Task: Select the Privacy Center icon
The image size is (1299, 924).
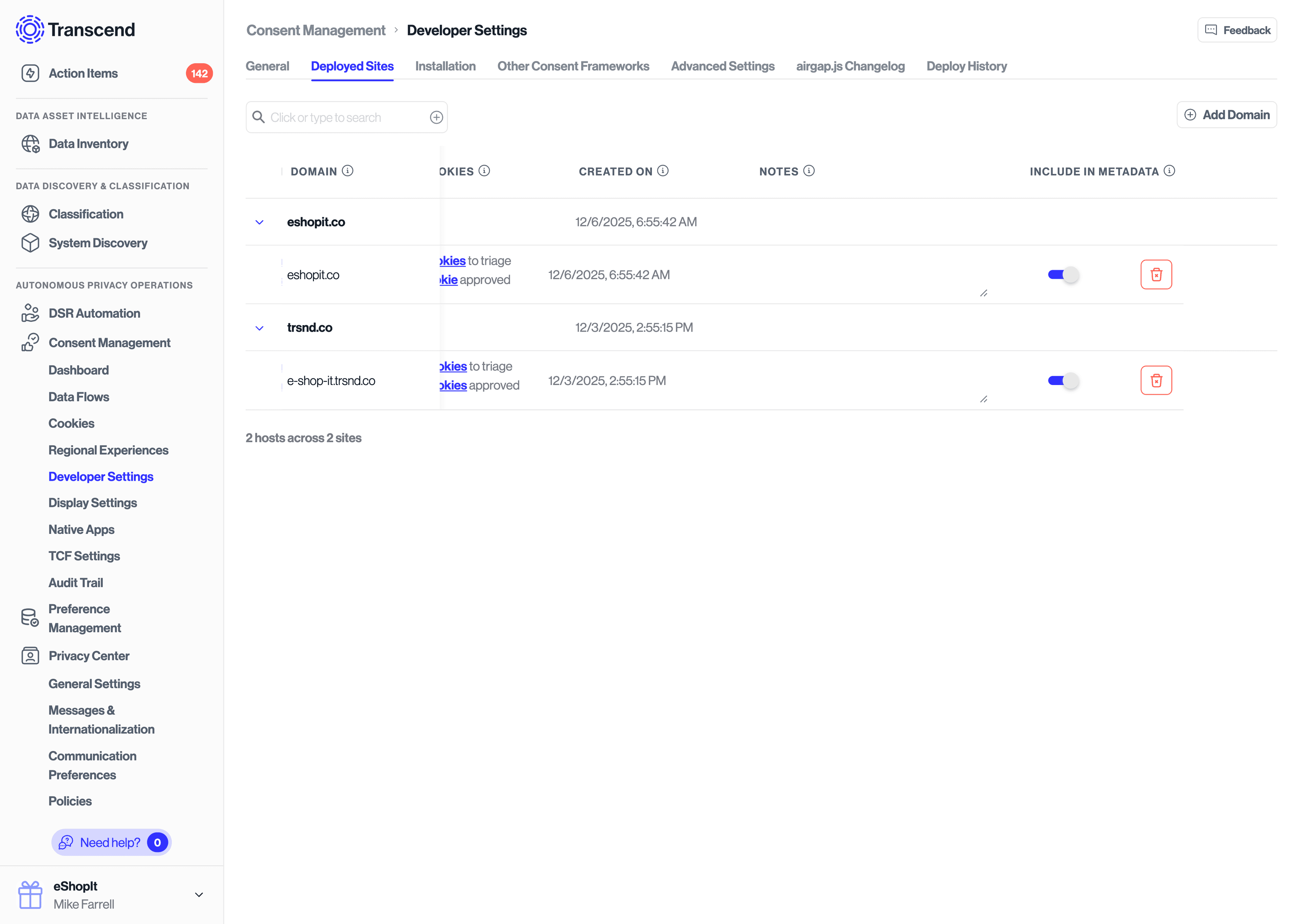Action: tap(30, 655)
